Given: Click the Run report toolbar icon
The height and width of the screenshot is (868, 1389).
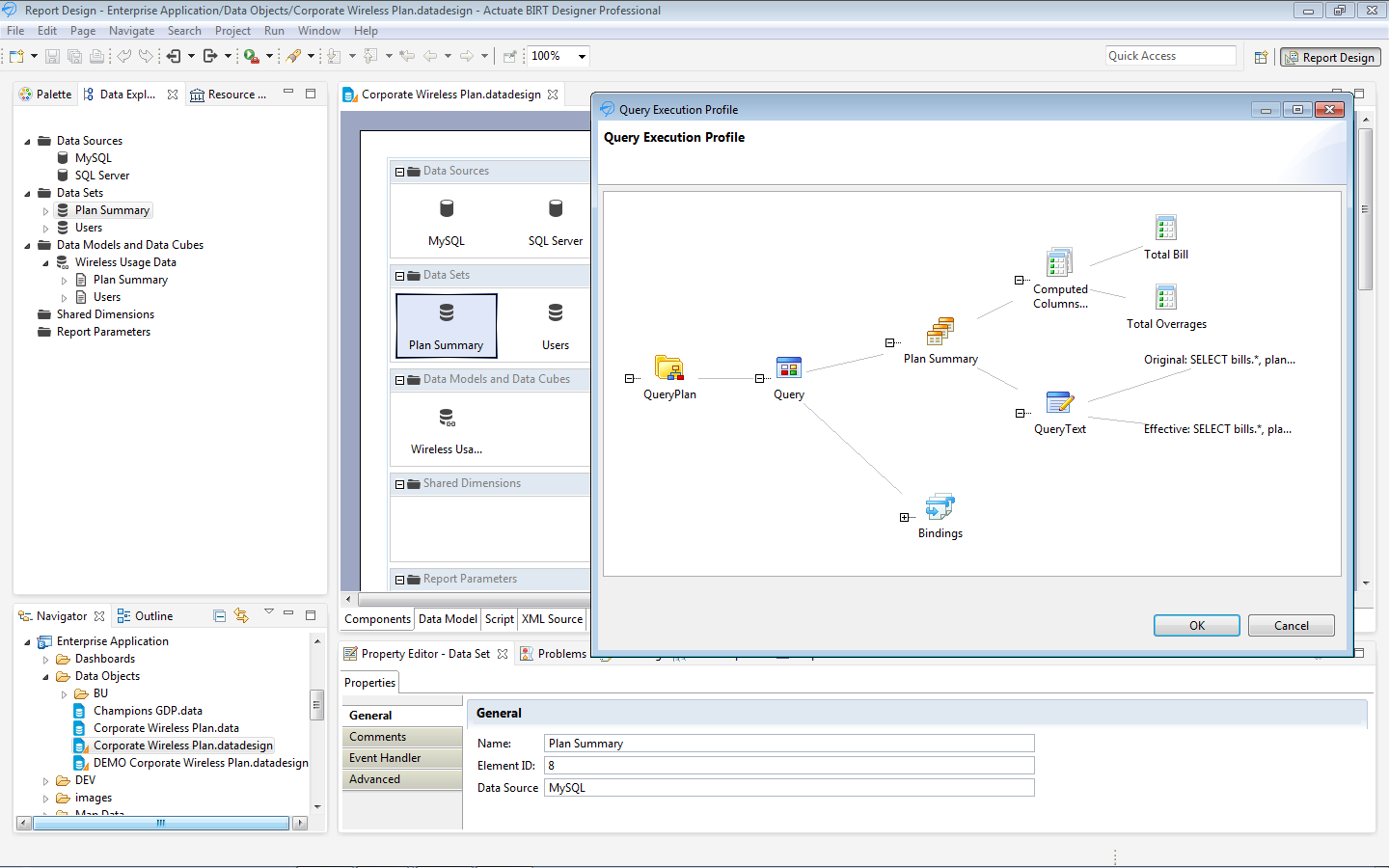Looking at the screenshot, I should [x=251, y=56].
